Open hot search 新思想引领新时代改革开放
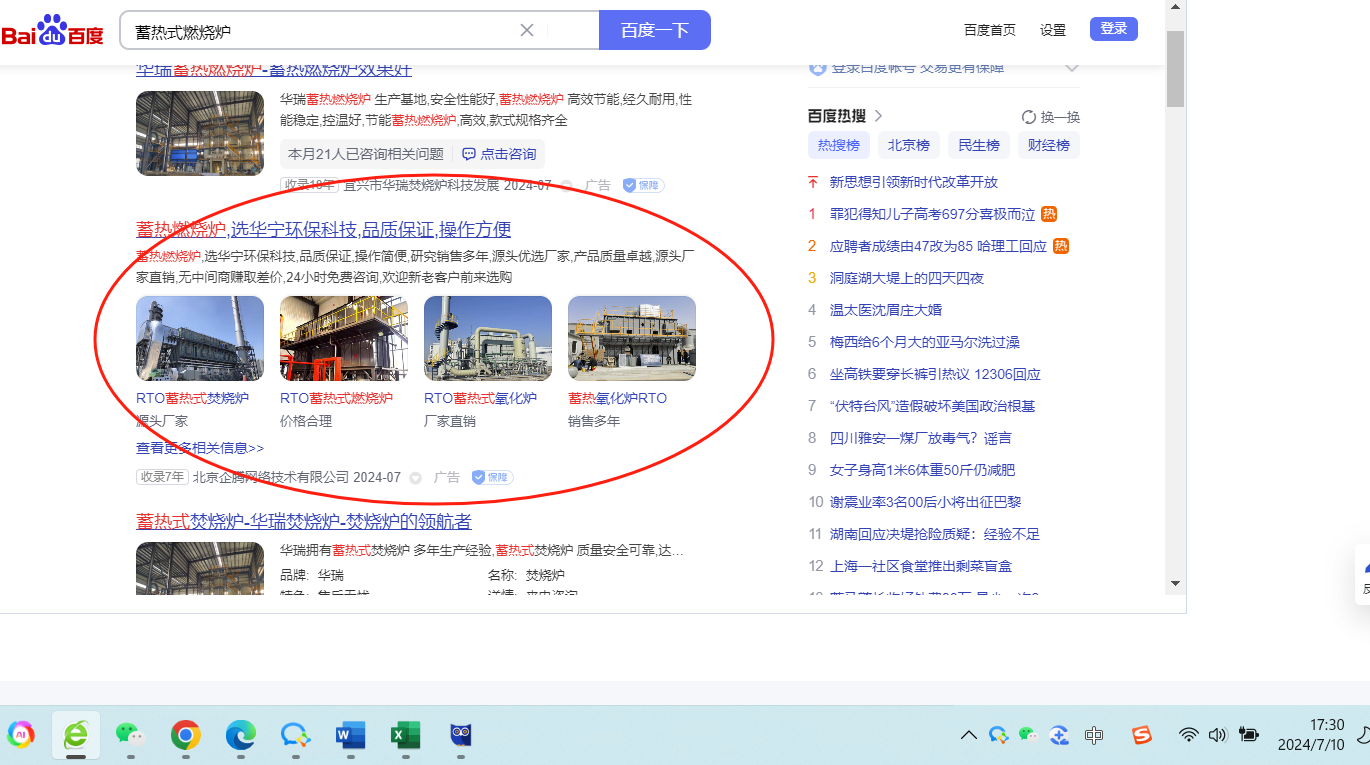The height and width of the screenshot is (765, 1370). [x=914, y=182]
